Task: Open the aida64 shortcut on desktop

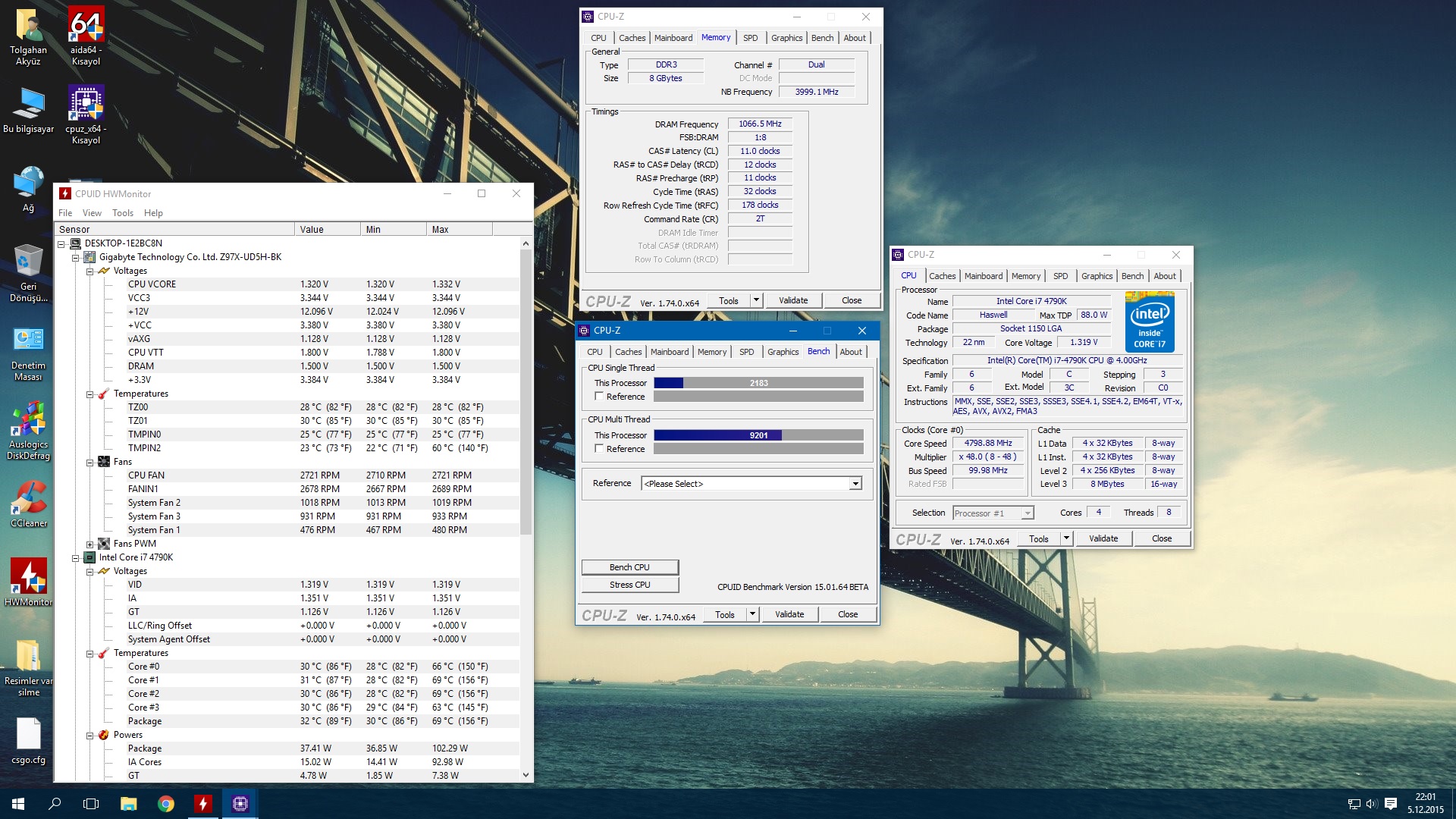Action: (x=86, y=36)
